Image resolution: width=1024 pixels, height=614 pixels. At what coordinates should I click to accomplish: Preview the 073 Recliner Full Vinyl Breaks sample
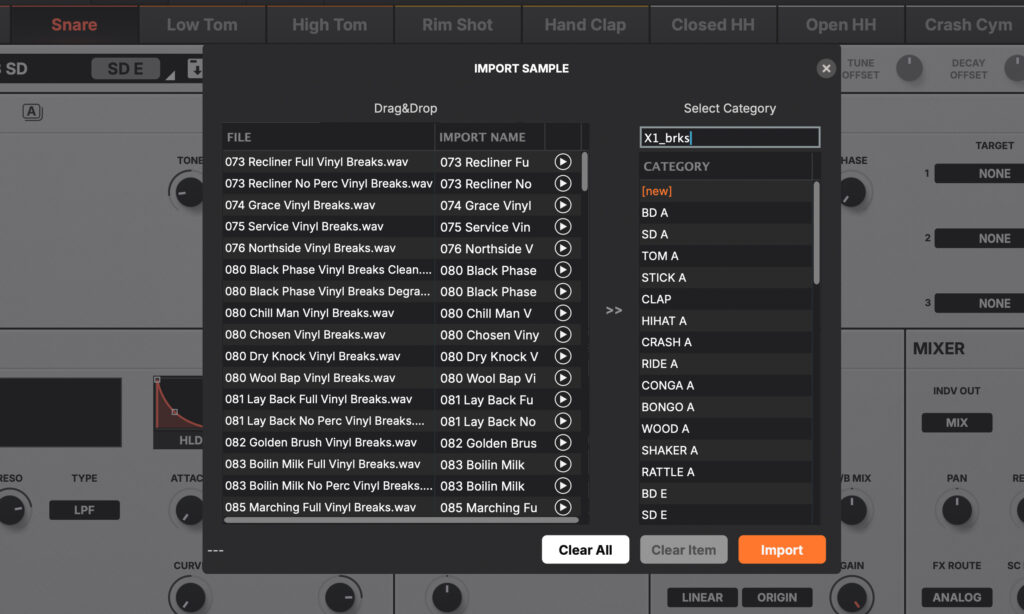coord(562,162)
